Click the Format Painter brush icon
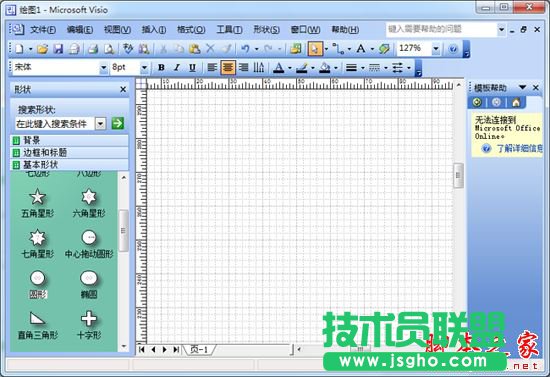 tap(226, 49)
